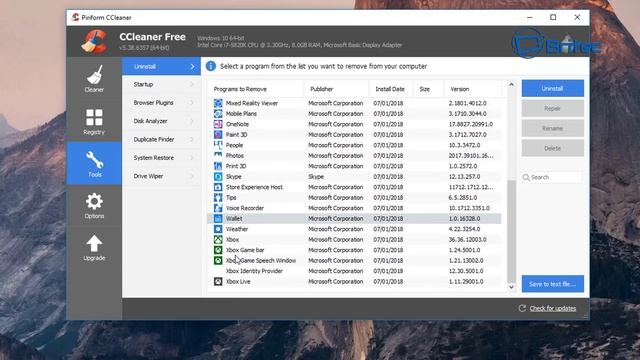This screenshot has width=640, height=360.
Task: Click the Tips app icon
Action: tap(218, 198)
